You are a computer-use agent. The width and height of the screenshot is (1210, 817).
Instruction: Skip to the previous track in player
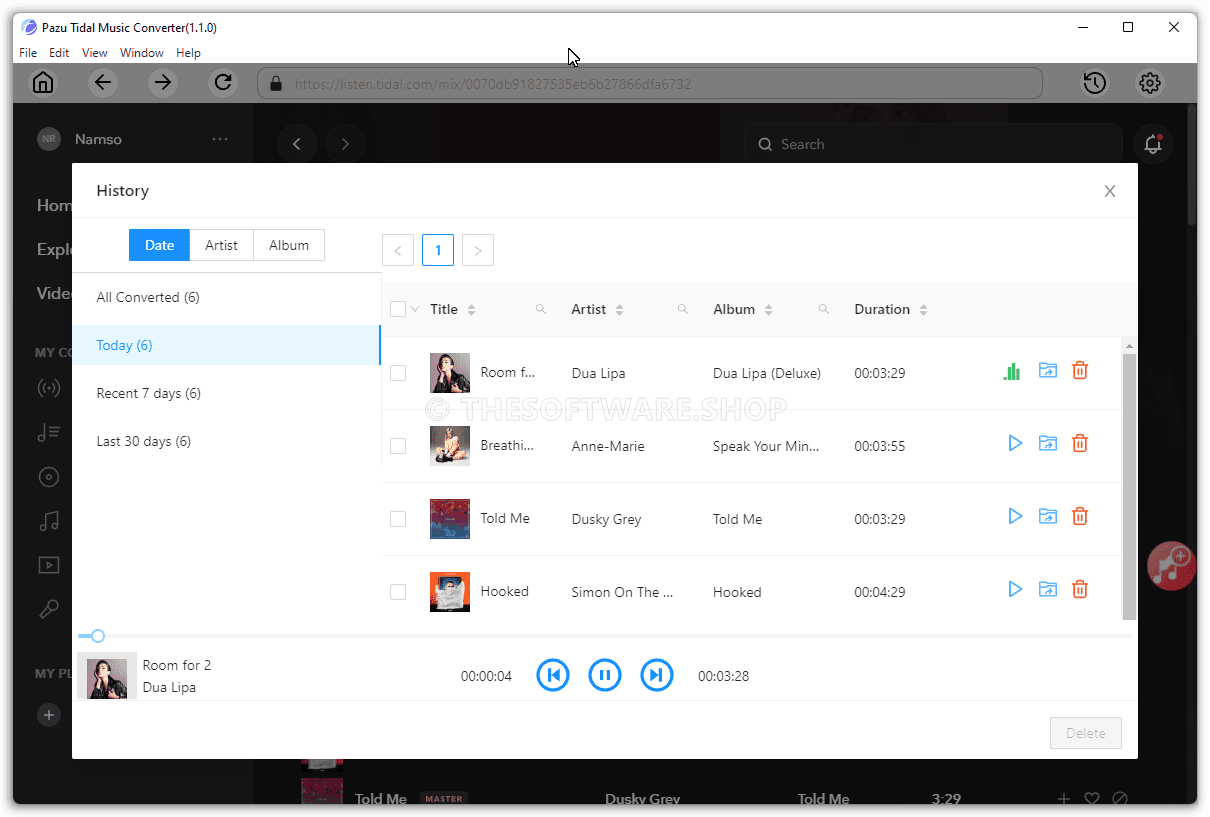click(553, 675)
